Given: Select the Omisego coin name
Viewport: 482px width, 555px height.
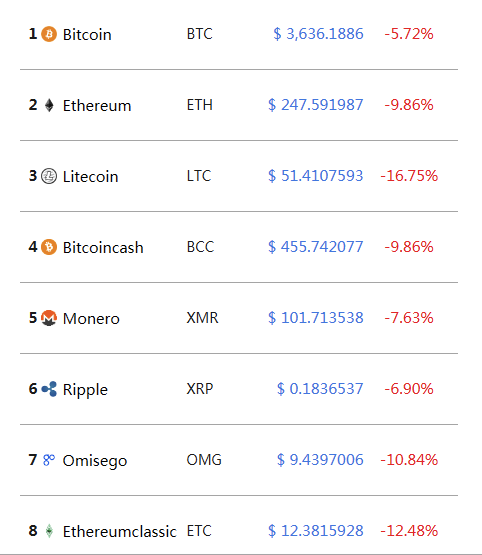Looking at the screenshot, I should click(95, 460).
